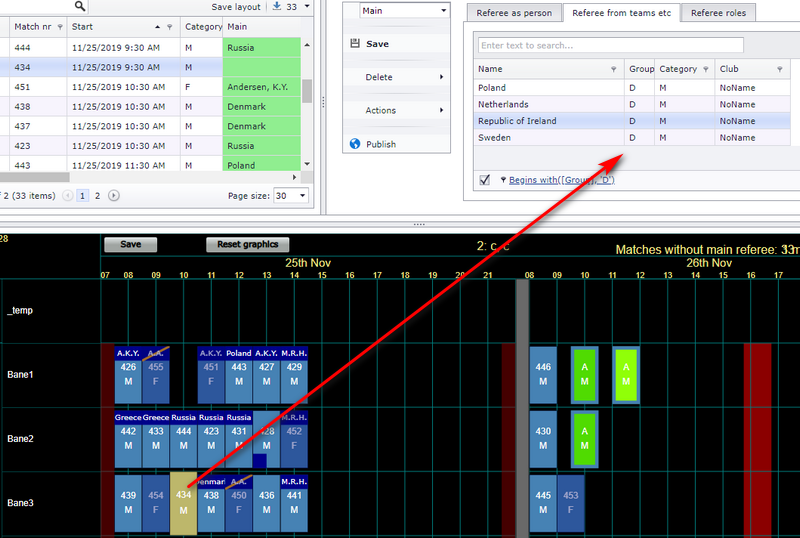This screenshot has width=800, height=538.
Task: Click the Group column header
Action: (x=641, y=69)
